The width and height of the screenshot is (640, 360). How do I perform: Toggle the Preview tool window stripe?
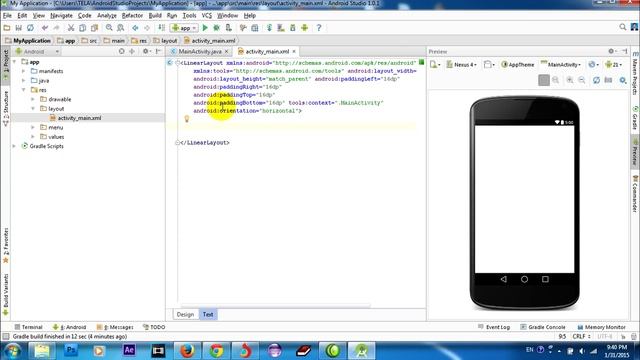click(x=635, y=153)
